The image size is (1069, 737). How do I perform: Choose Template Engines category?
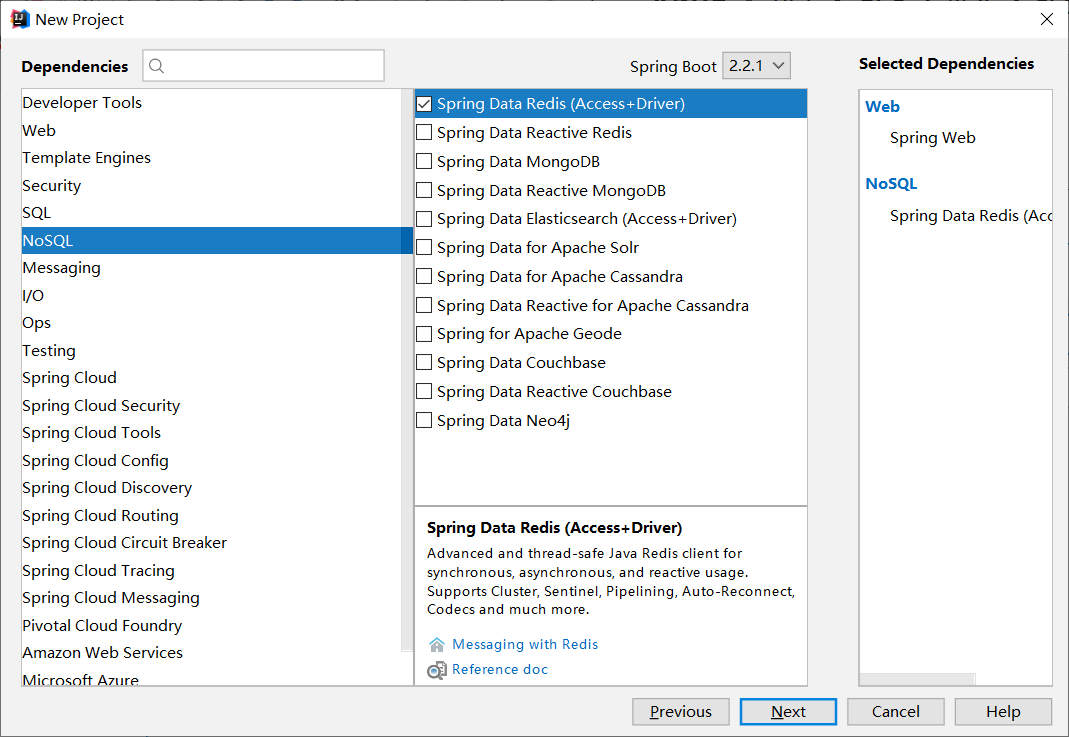212,157
